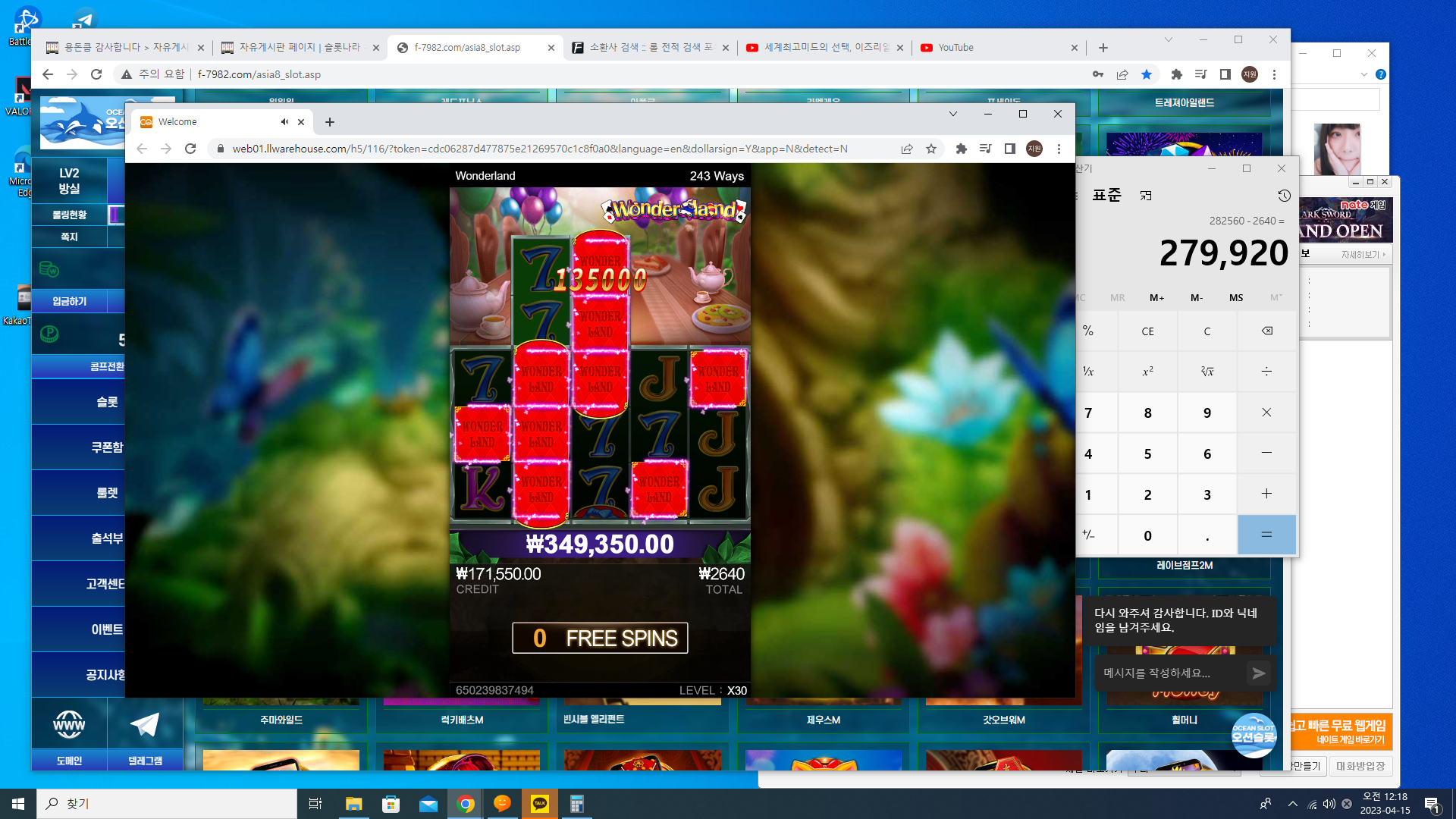1456x819 pixels.
Task: Open Windows Start menu
Action: [18, 804]
